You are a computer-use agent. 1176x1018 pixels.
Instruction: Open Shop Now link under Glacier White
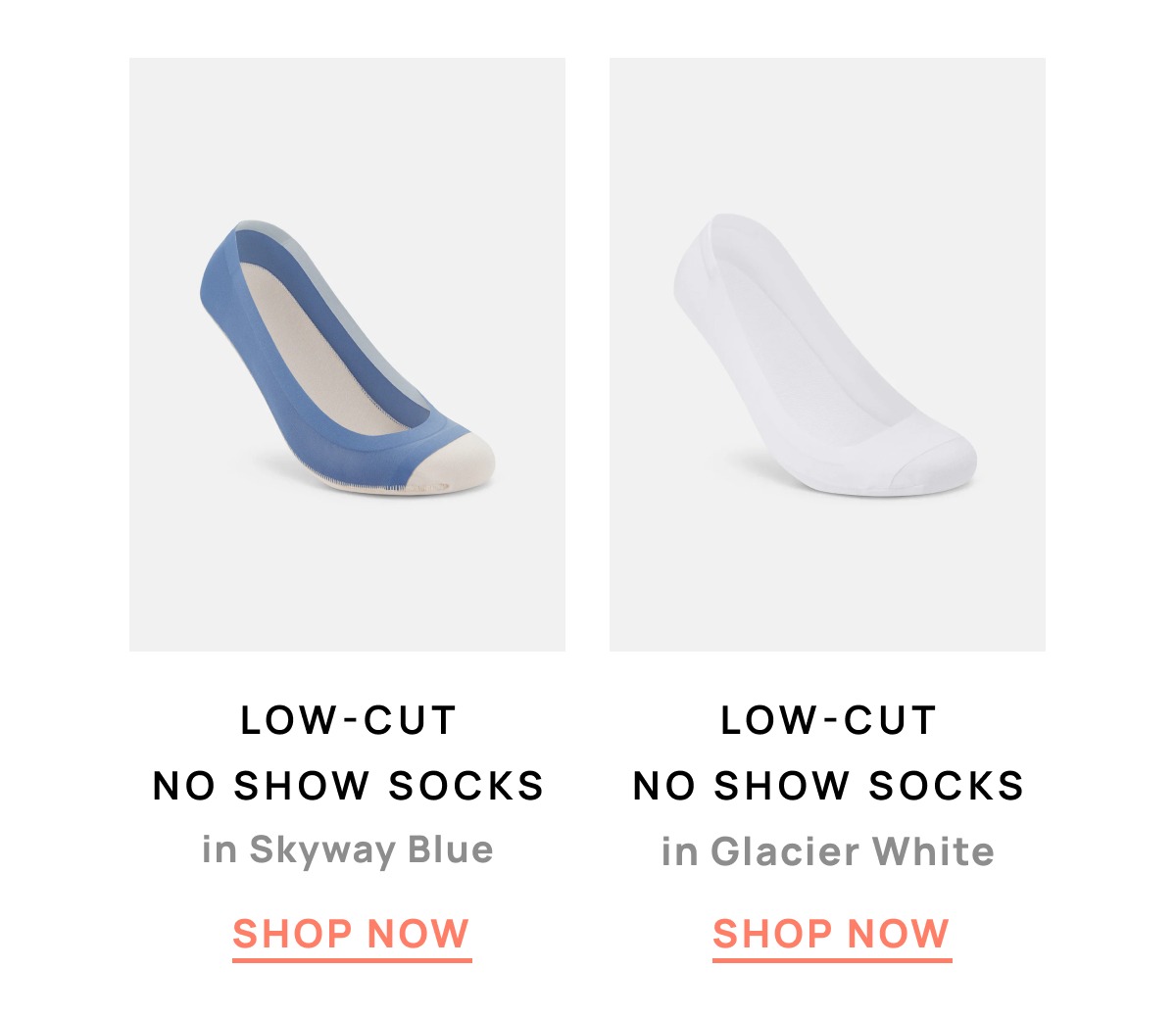coord(832,936)
